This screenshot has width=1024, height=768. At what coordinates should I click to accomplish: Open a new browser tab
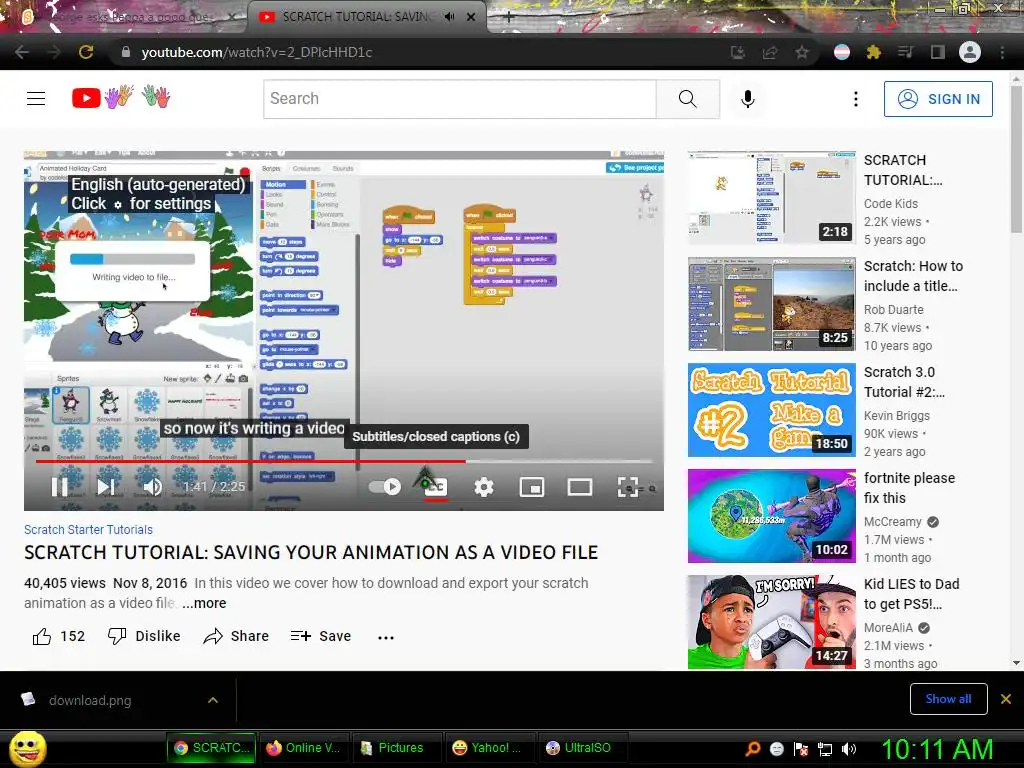[x=509, y=17]
